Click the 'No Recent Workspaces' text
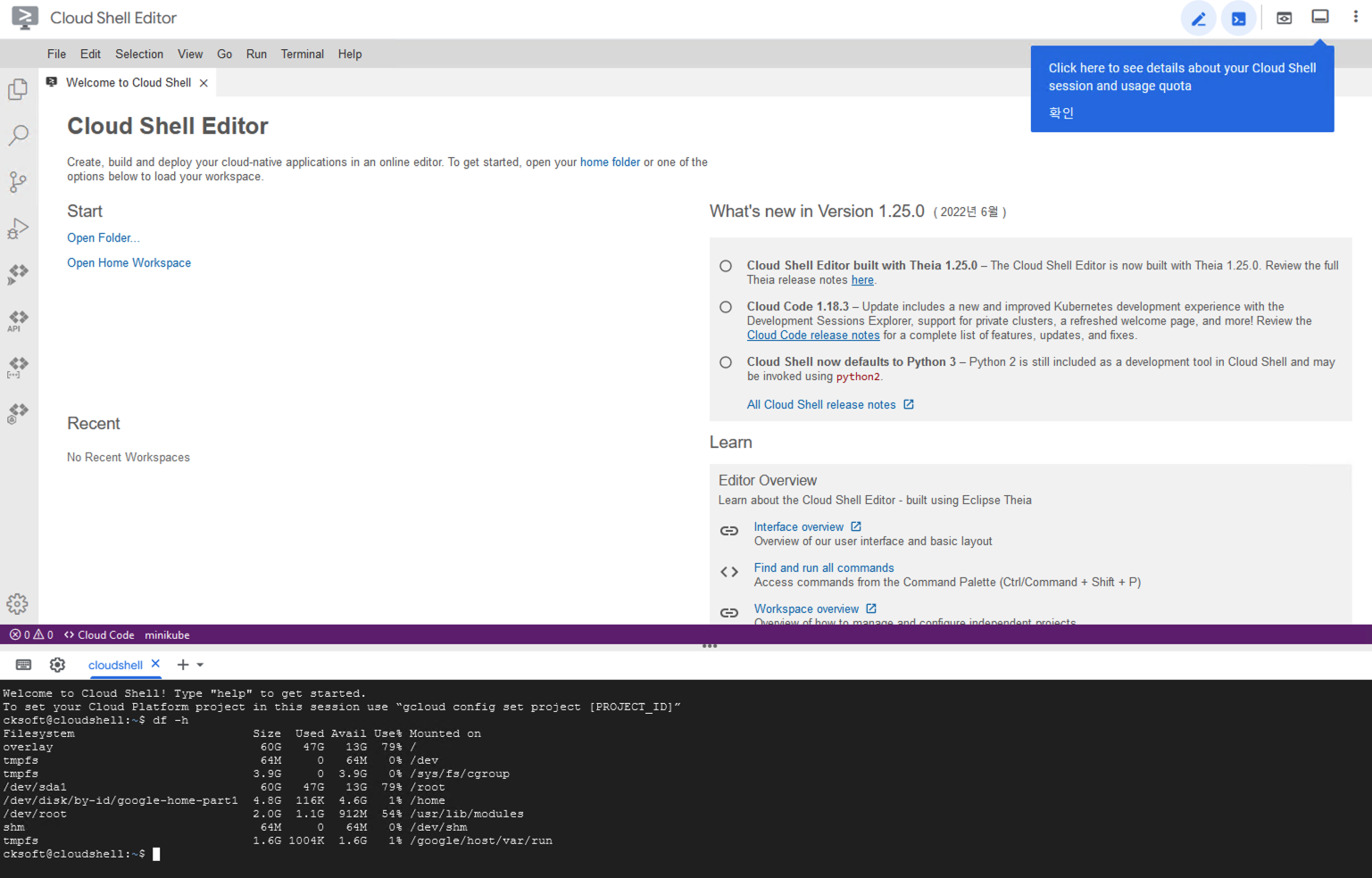 (129, 458)
